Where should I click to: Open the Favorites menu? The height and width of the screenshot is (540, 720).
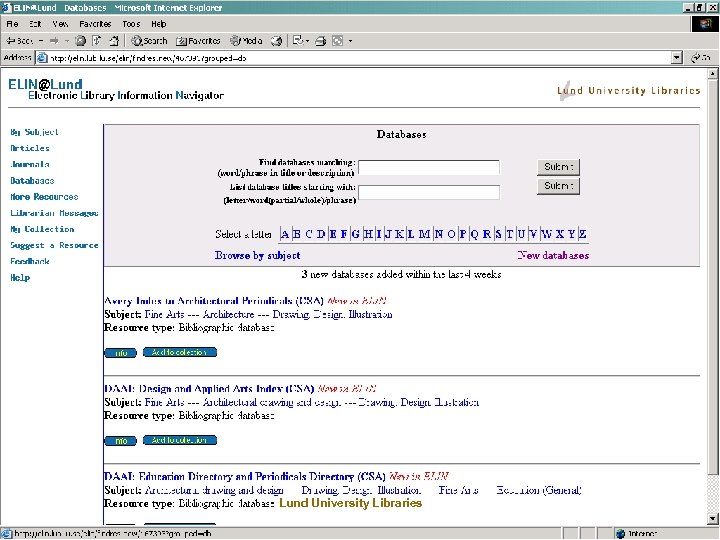(95, 24)
